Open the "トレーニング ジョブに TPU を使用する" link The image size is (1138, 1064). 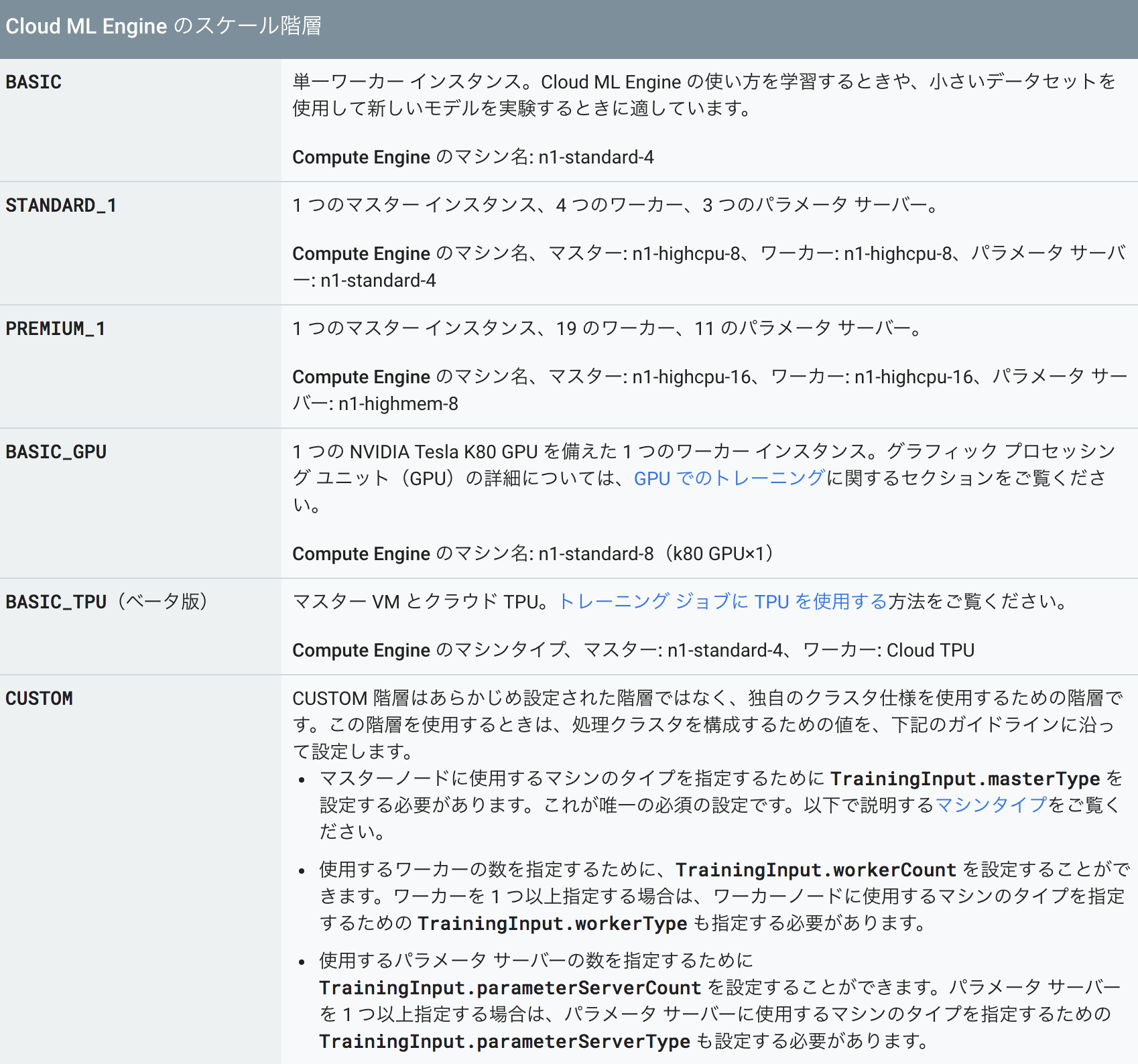click(722, 602)
